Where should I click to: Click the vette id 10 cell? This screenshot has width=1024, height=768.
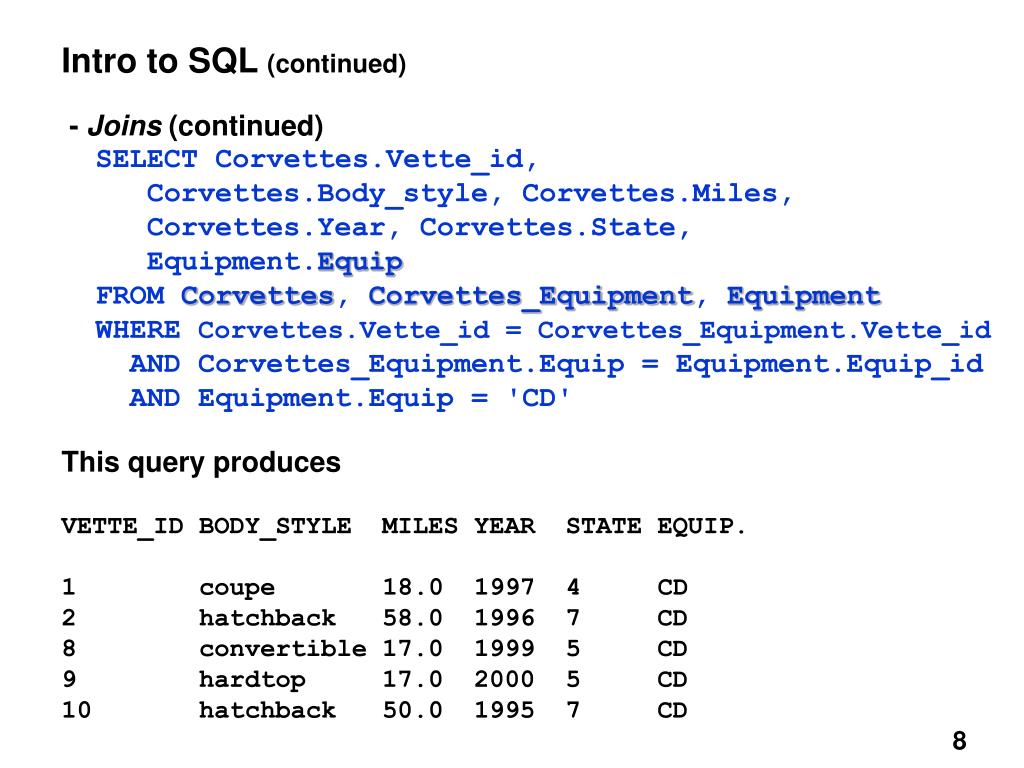76,710
